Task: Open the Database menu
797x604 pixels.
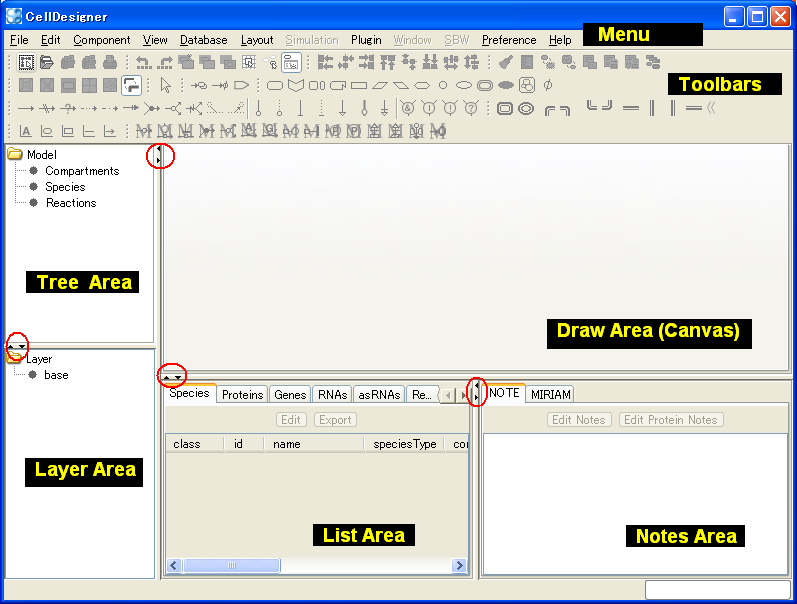Action: (x=203, y=40)
